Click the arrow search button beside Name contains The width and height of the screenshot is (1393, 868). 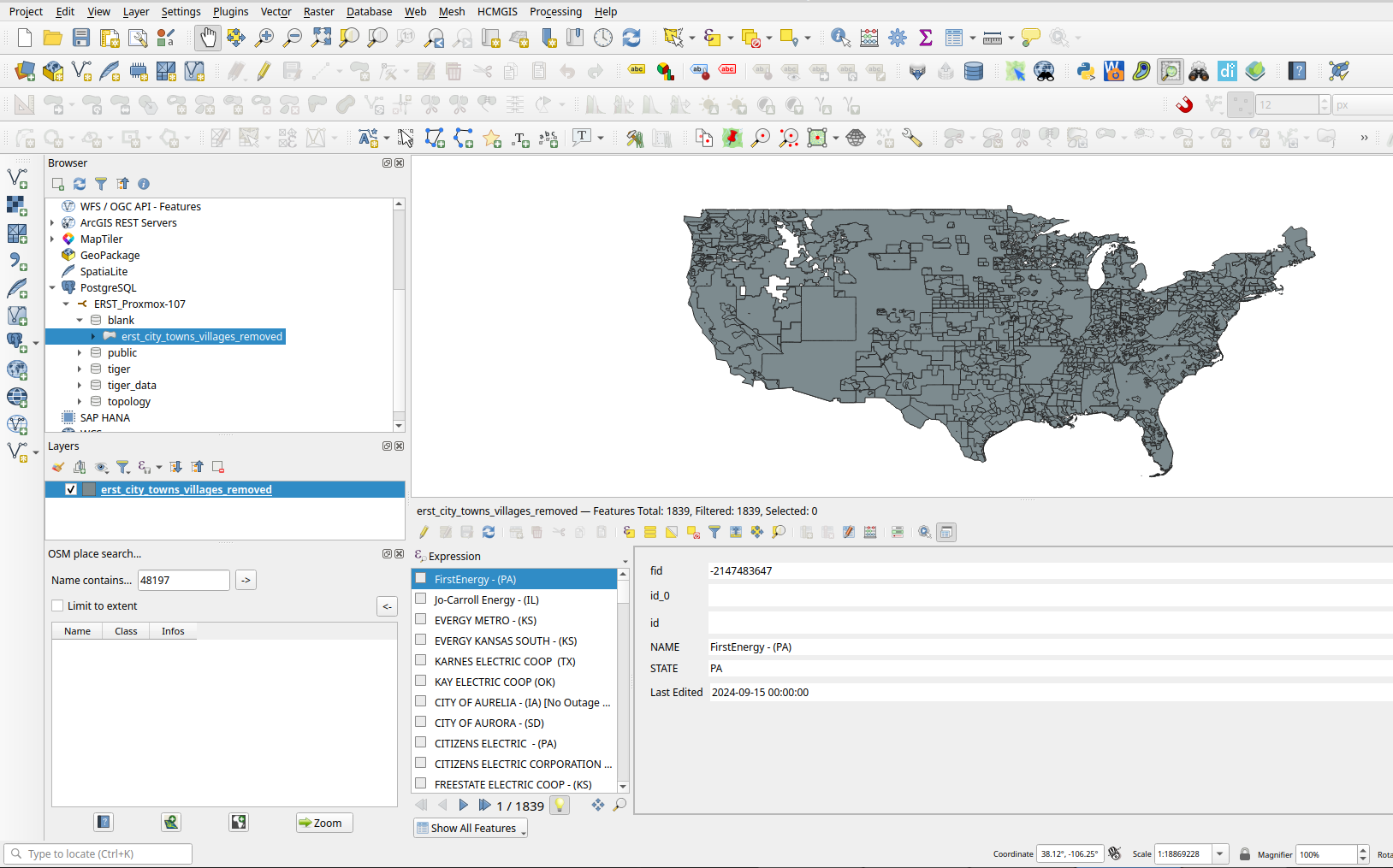pos(246,580)
